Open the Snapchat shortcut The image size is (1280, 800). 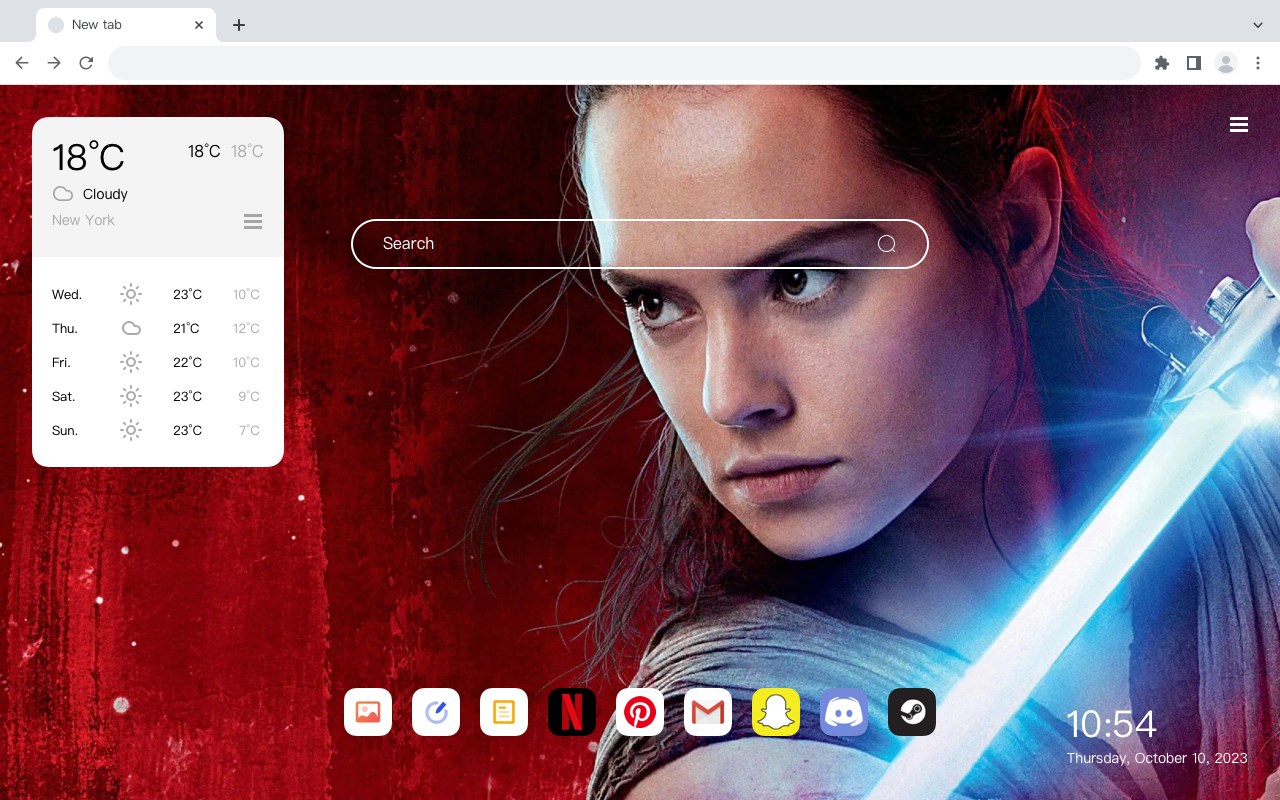coord(776,712)
